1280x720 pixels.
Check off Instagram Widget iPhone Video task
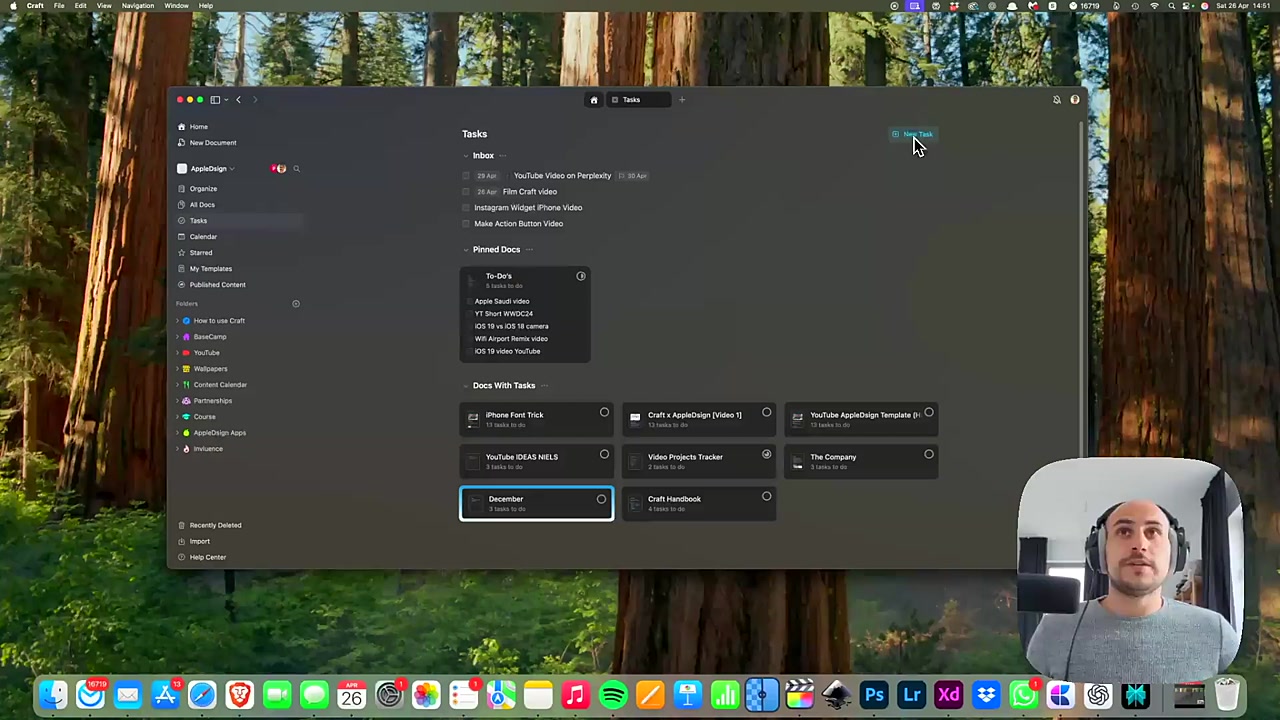tap(466, 208)
